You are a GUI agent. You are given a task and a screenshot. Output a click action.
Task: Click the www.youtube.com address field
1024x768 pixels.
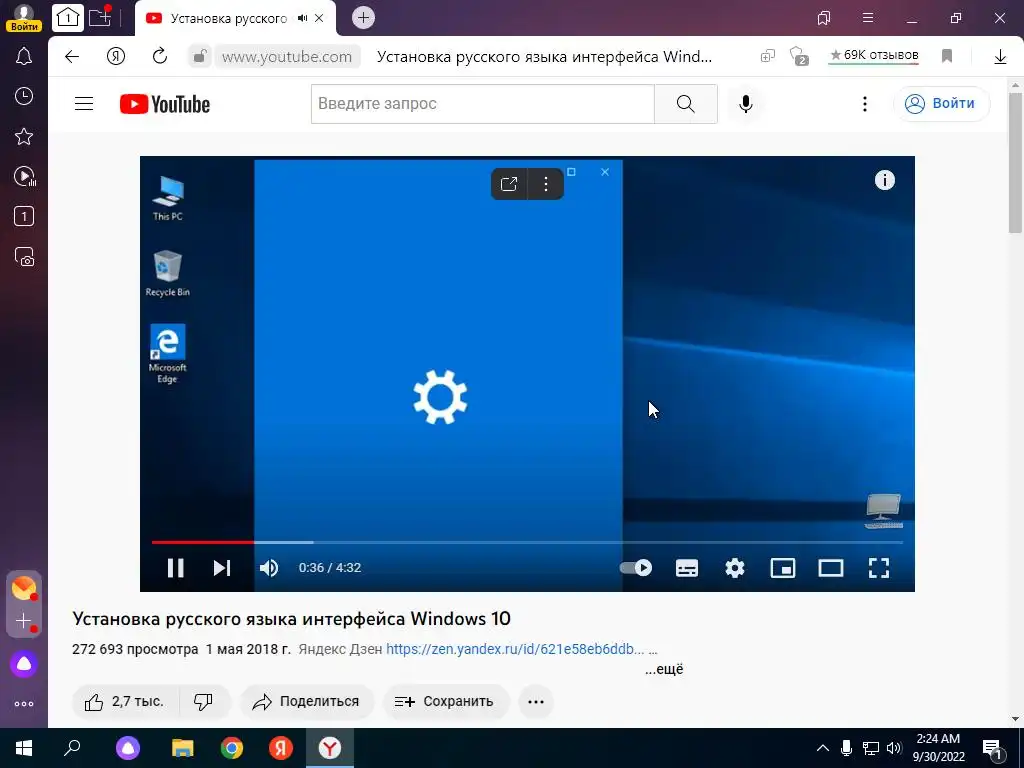tap(287, 57)
